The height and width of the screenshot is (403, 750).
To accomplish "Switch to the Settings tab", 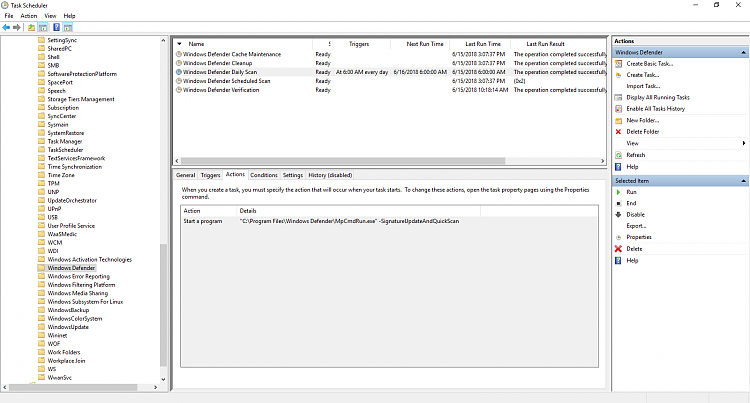I will [x=293, y=175].
